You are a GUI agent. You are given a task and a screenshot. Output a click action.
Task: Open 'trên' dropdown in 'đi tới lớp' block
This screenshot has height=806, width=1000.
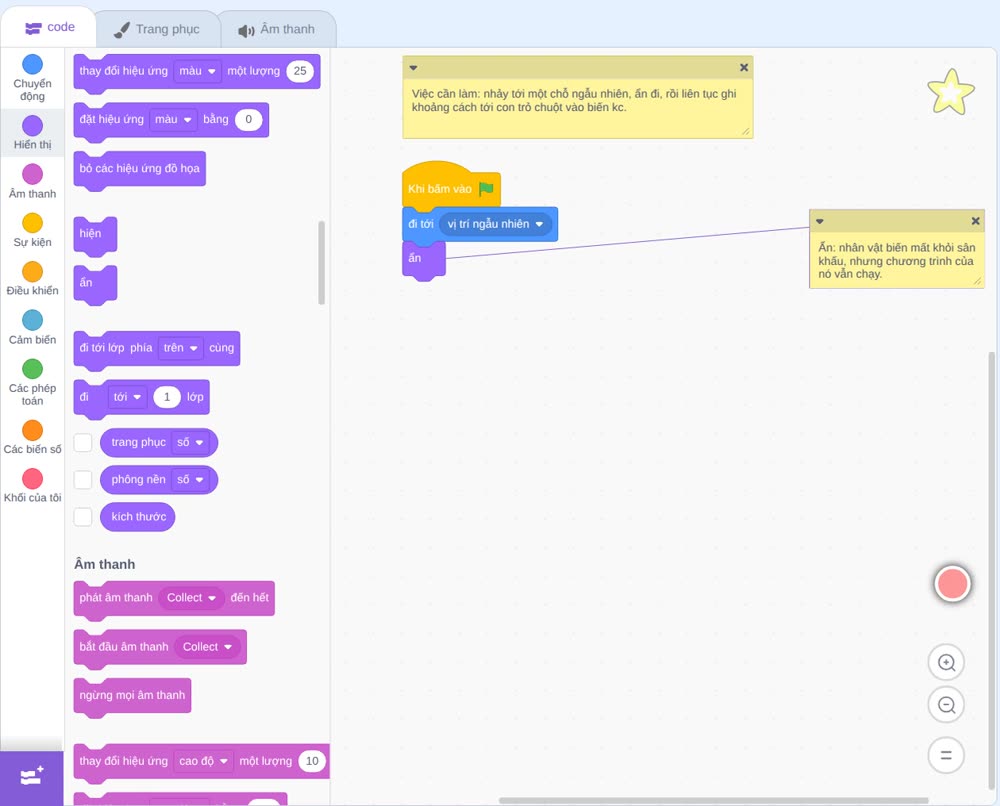coord(180,348)
